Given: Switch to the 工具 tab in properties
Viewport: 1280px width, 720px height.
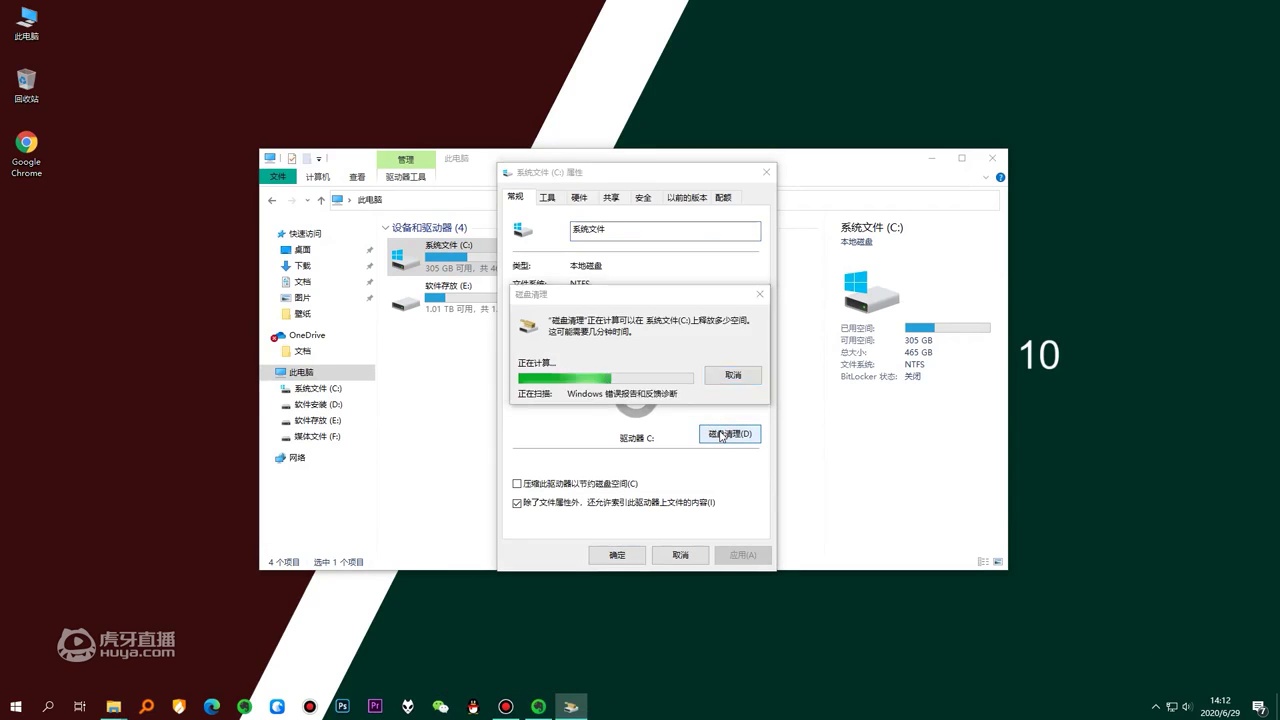Looking at the screenshot, I should [x=547, y=198].
